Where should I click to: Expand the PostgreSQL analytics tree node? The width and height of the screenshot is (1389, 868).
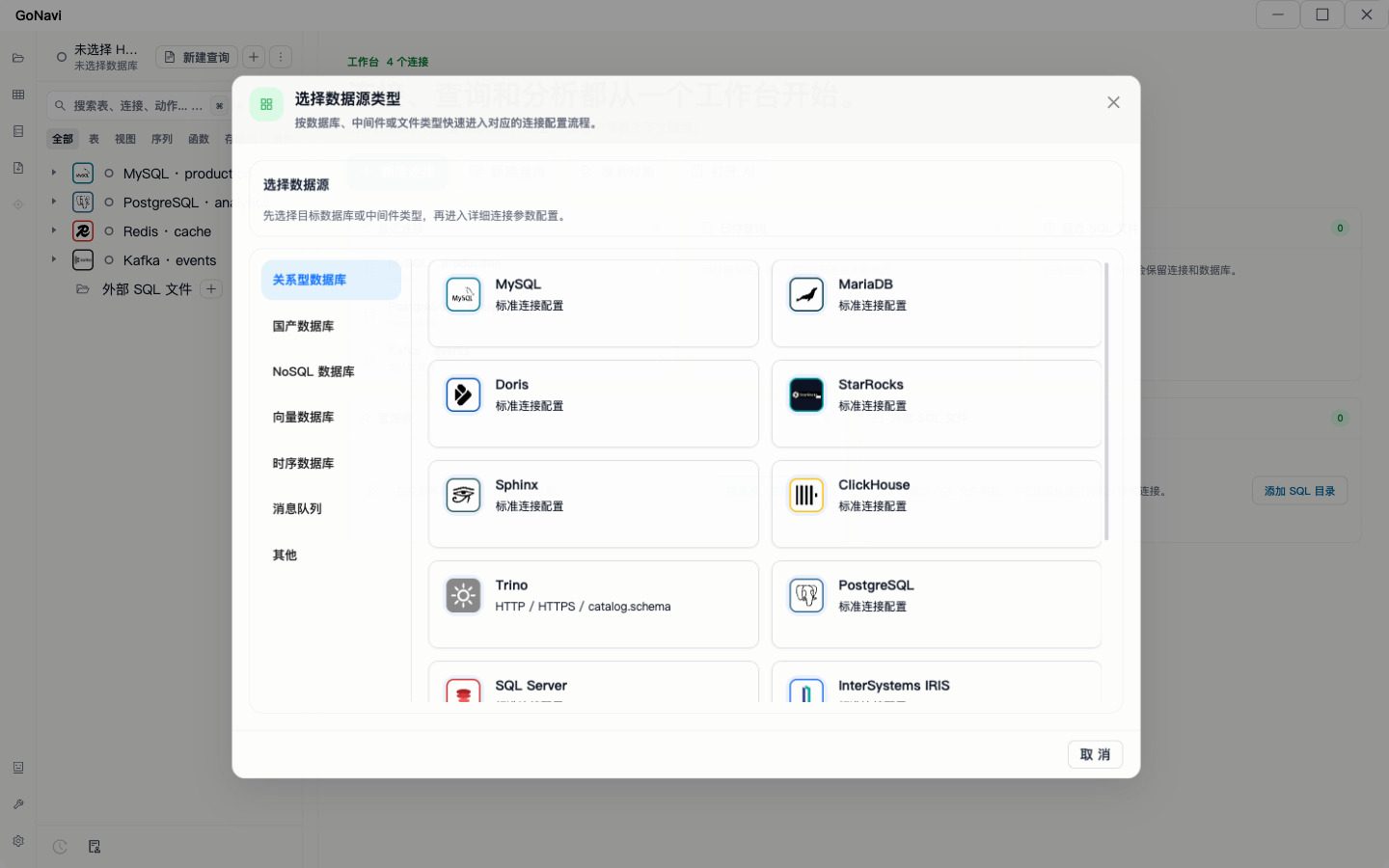[x=54, y=202]
